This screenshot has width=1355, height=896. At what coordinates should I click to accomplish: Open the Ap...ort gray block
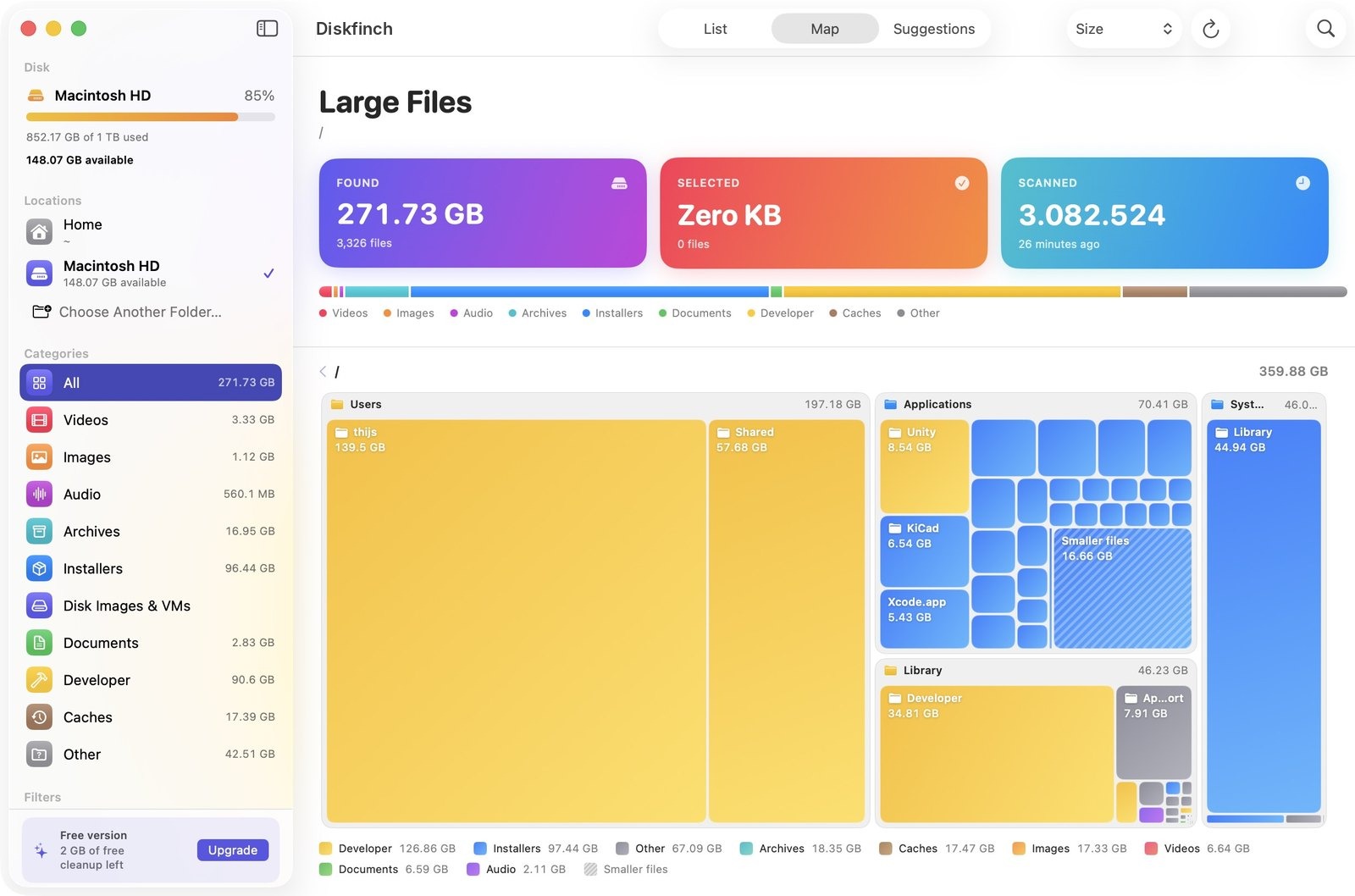tap(1153, 733)
